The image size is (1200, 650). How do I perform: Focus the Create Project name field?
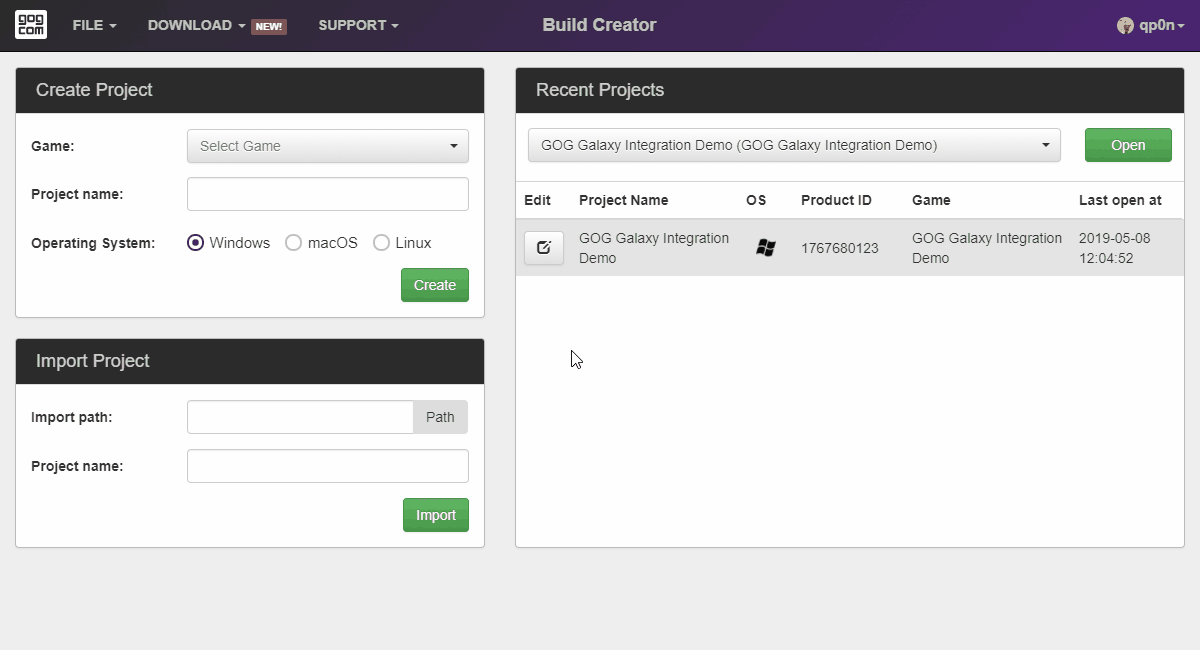tap(328, 194)
